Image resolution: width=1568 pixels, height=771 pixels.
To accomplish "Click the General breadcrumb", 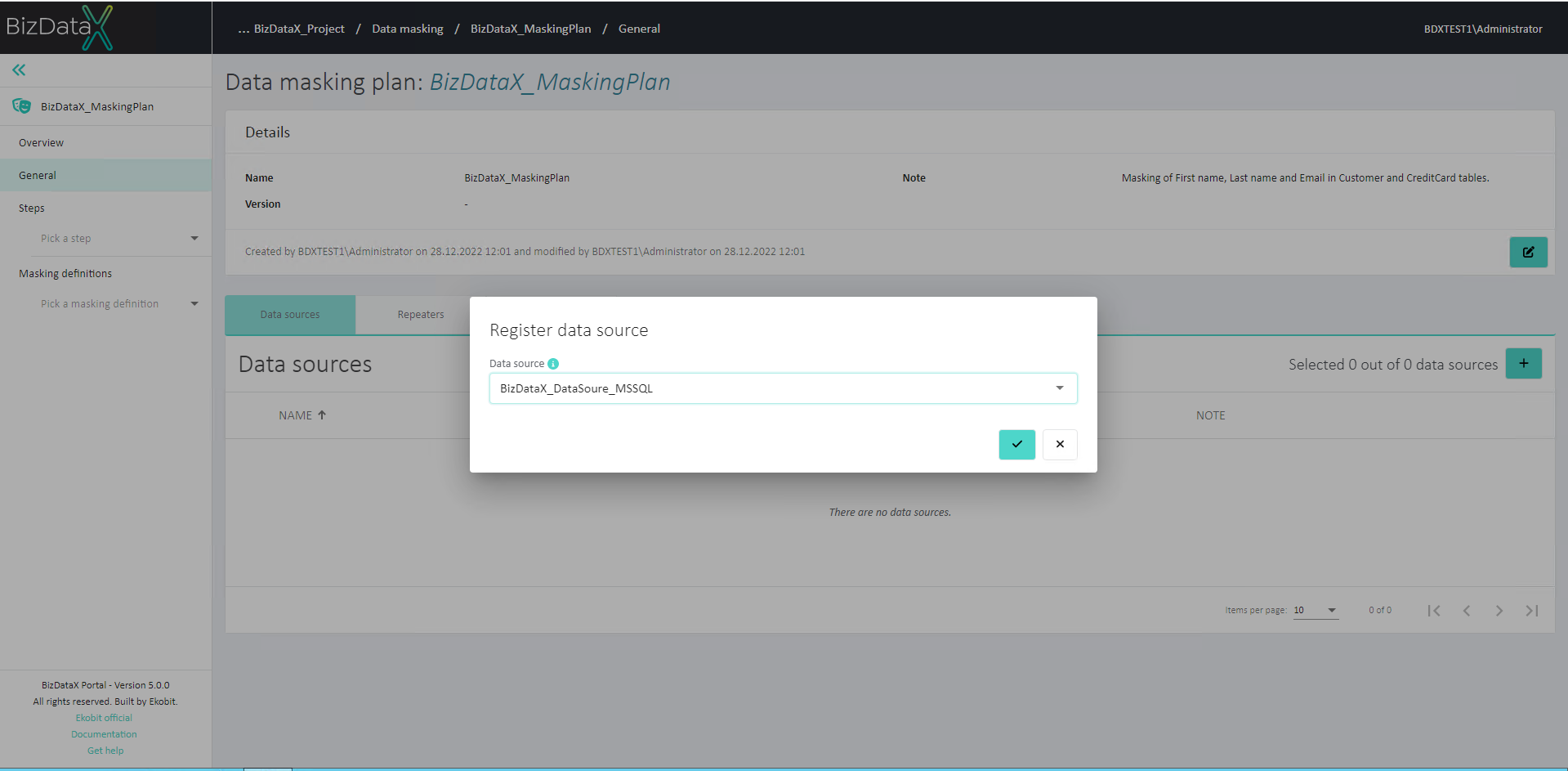I will 639,29.
